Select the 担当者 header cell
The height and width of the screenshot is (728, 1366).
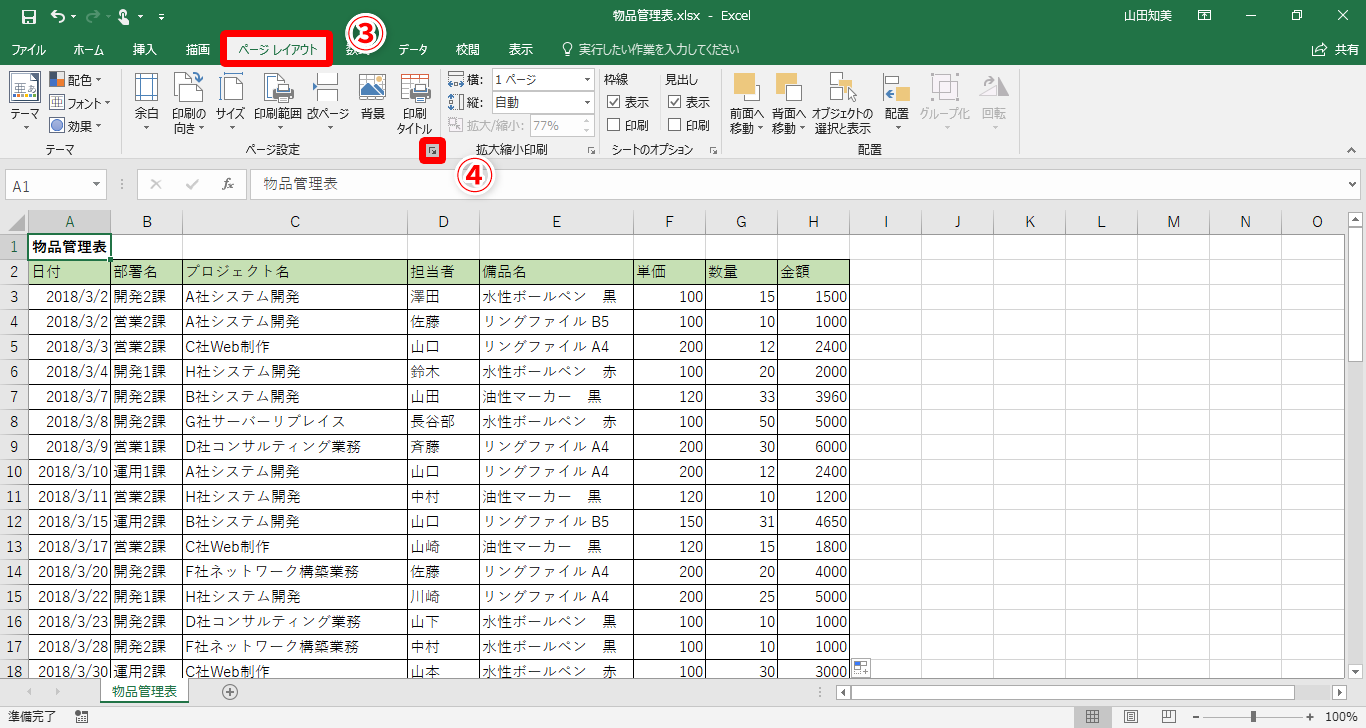click(443, 271)
